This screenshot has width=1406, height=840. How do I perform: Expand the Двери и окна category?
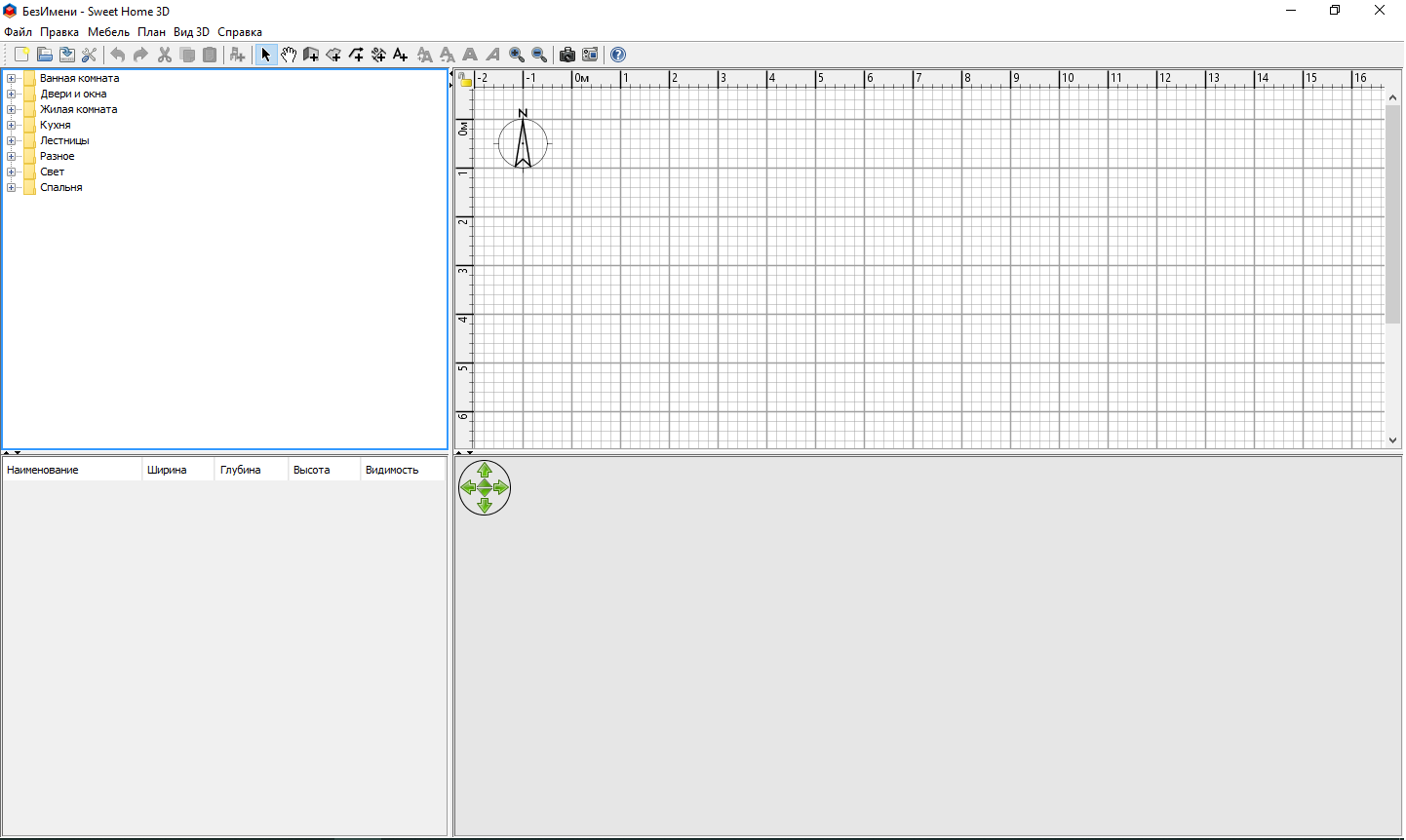[x=11, y=94]
